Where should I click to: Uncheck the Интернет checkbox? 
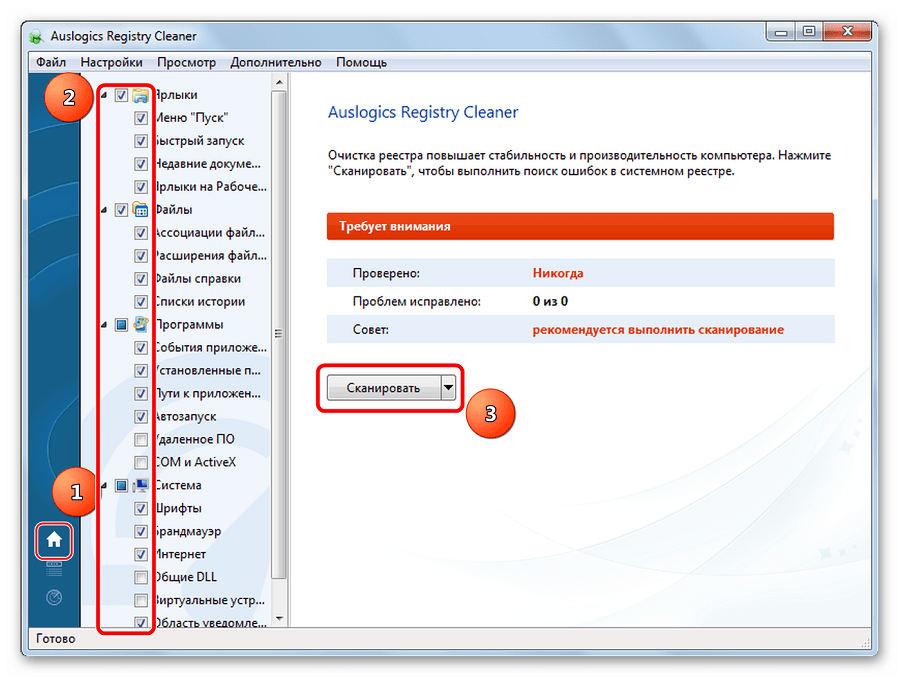tap(141, 555)
